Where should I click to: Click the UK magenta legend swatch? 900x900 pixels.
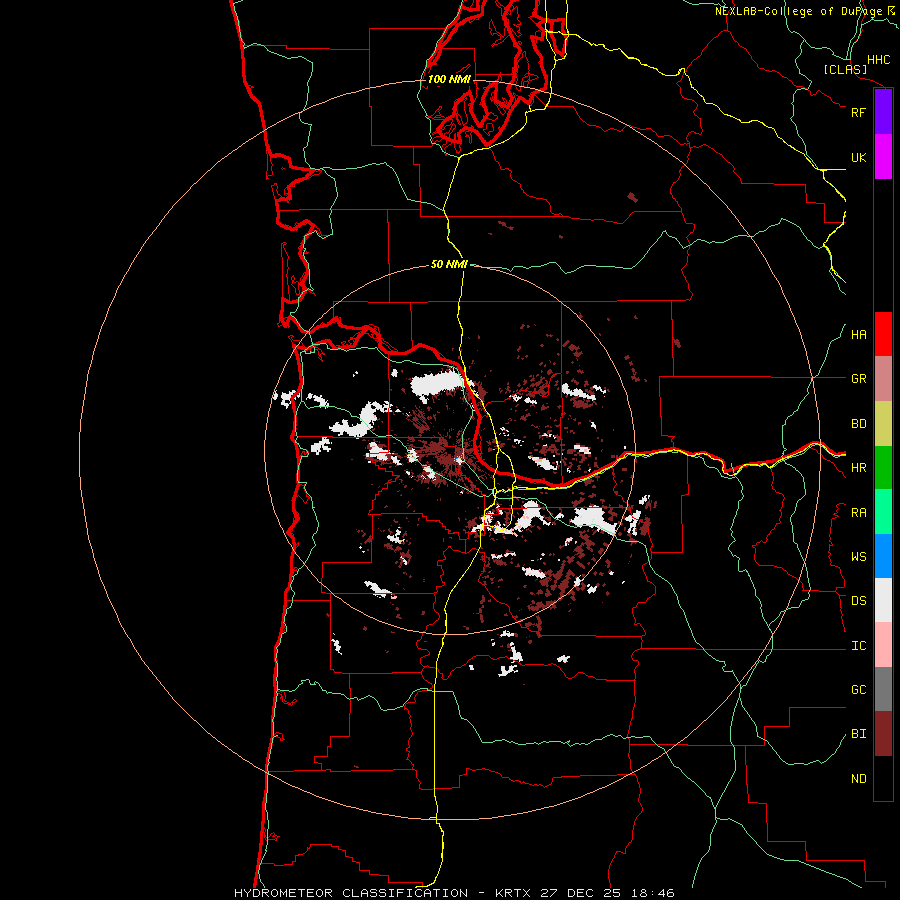(883, 157)
